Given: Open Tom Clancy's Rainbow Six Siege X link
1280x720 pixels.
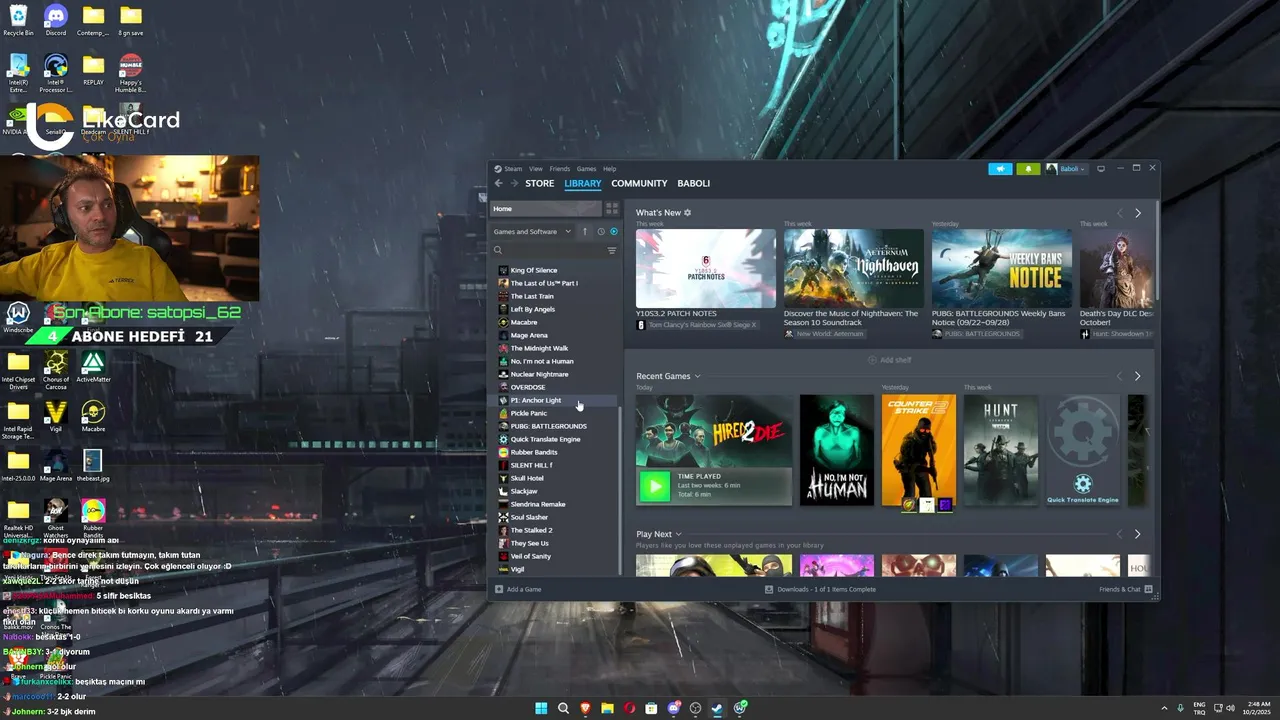Looking at the screenshot, I should (x=697, y=325).
